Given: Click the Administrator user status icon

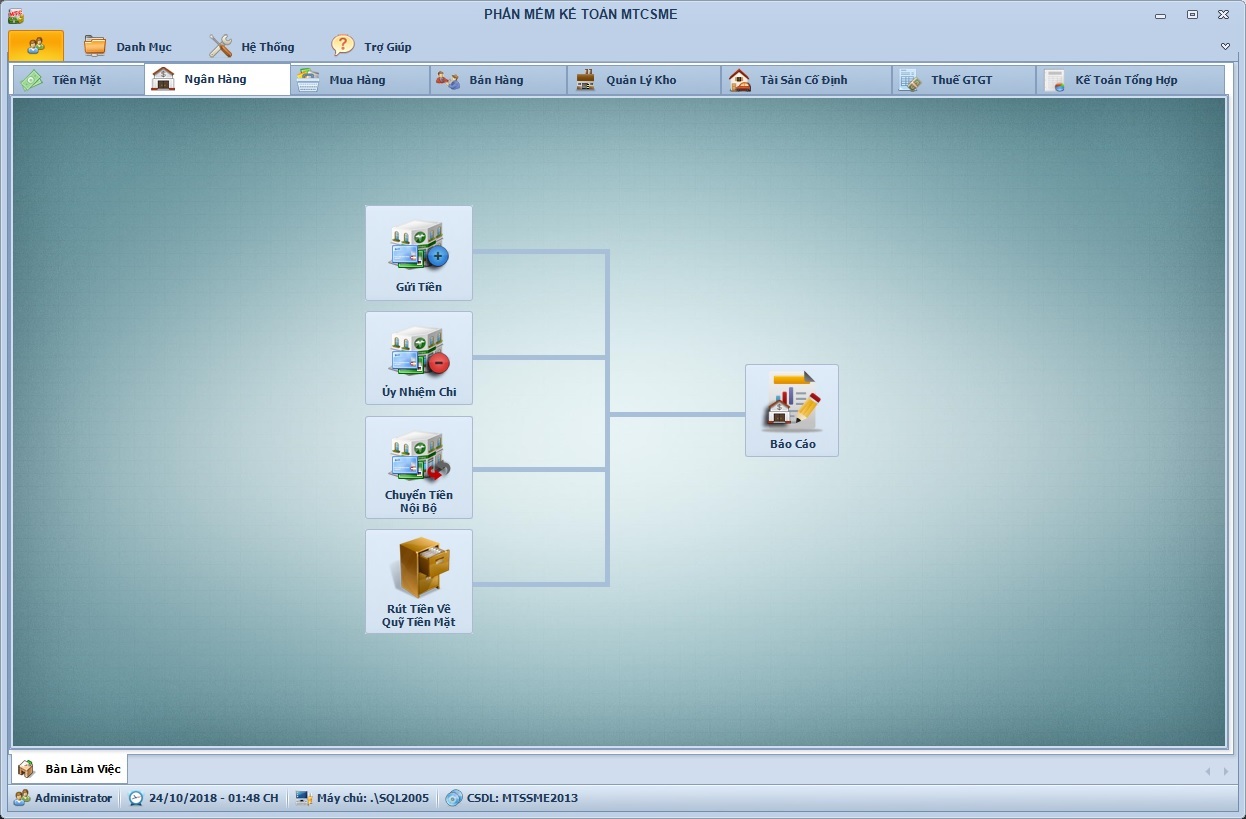Looking at the screenshot, I should [x=21, y=798].
